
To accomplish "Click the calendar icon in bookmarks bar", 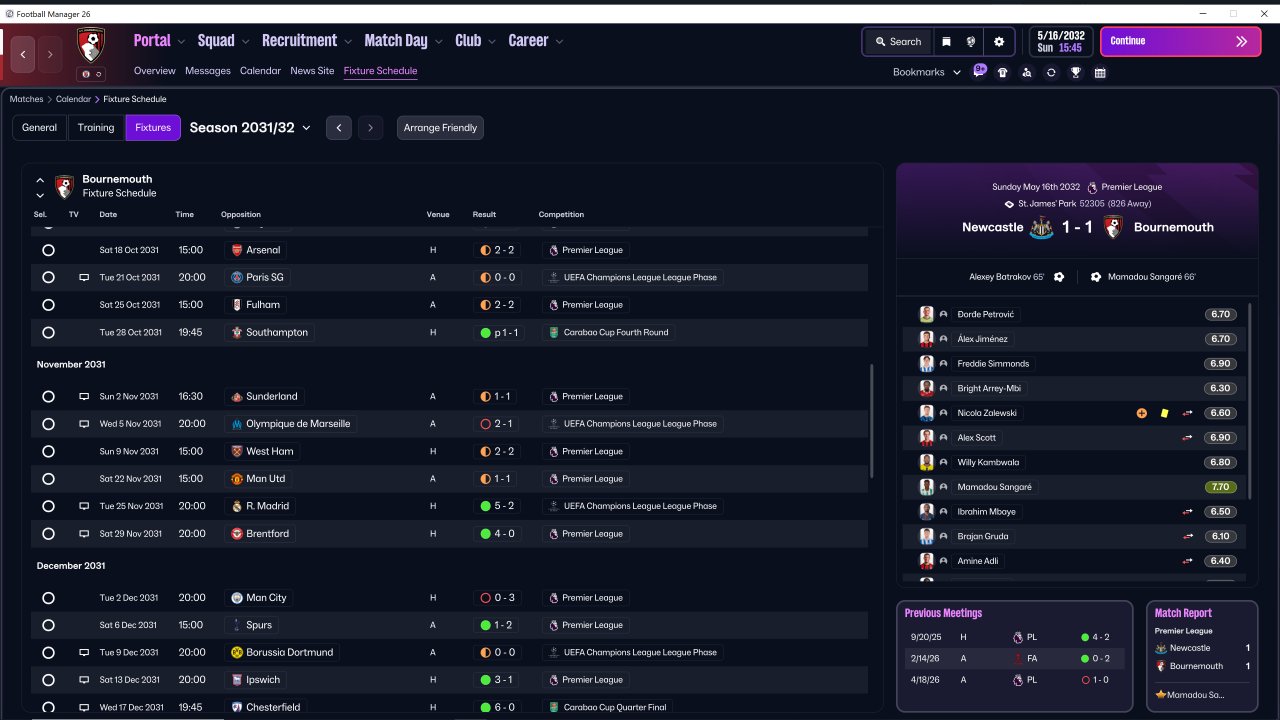I will (1100, 73).
